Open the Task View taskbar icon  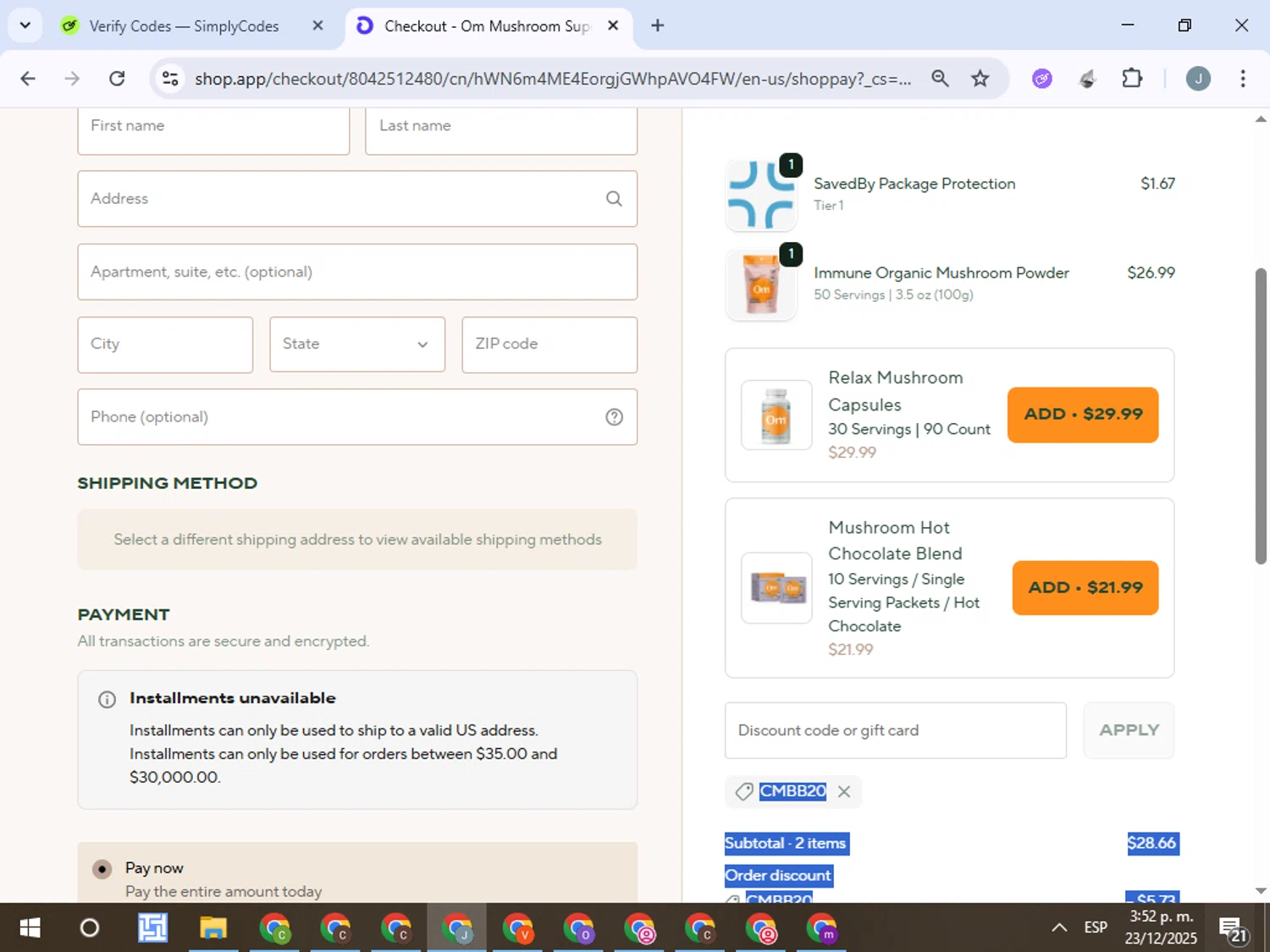152,928
